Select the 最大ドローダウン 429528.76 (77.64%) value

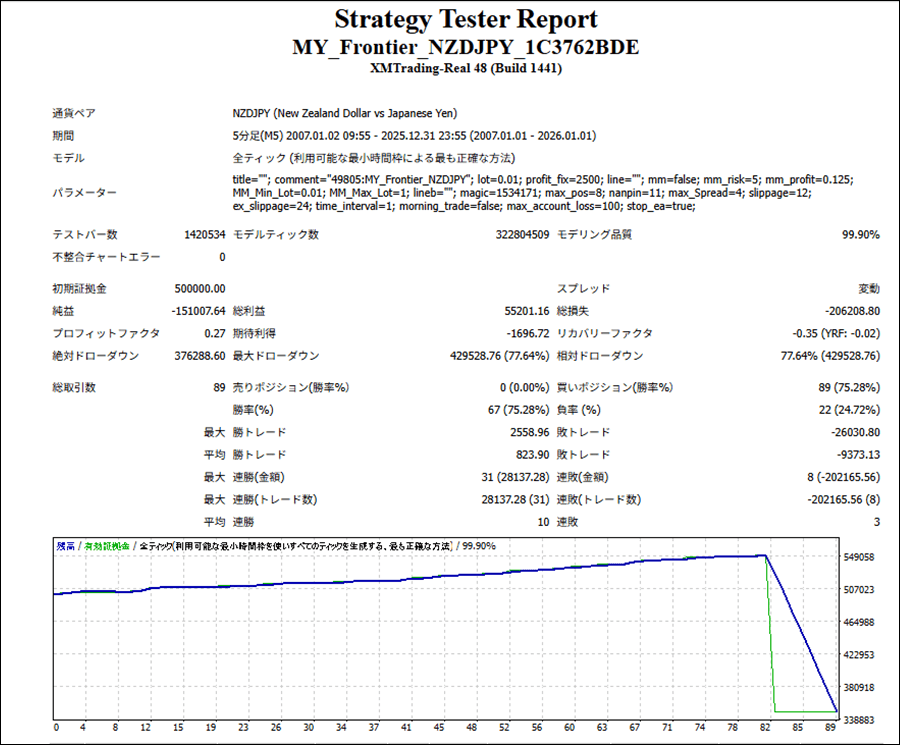[490, 355]
